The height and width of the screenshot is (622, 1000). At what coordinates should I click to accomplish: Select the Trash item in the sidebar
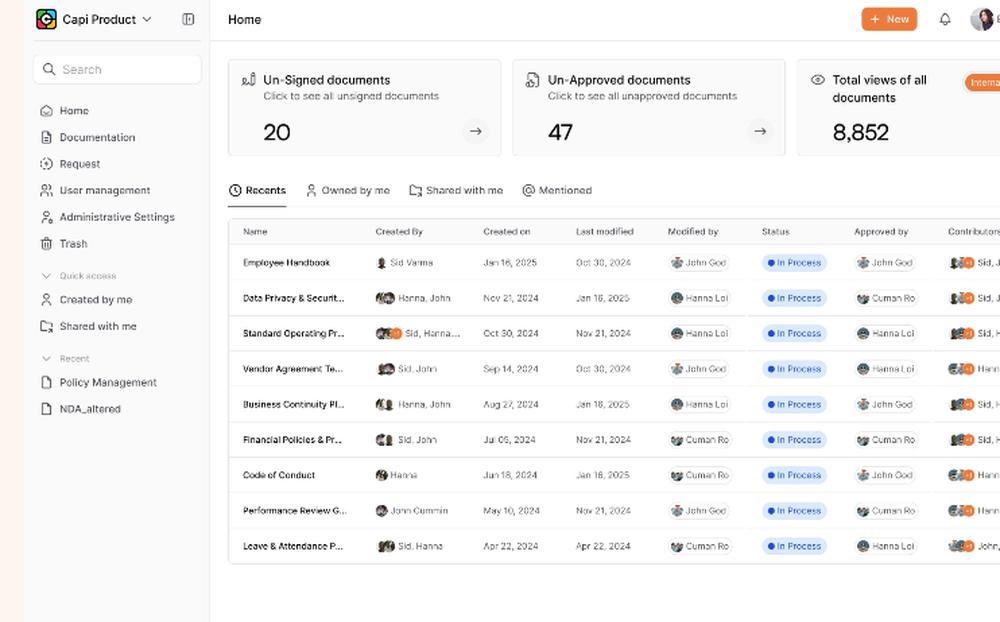click(76, 243)
